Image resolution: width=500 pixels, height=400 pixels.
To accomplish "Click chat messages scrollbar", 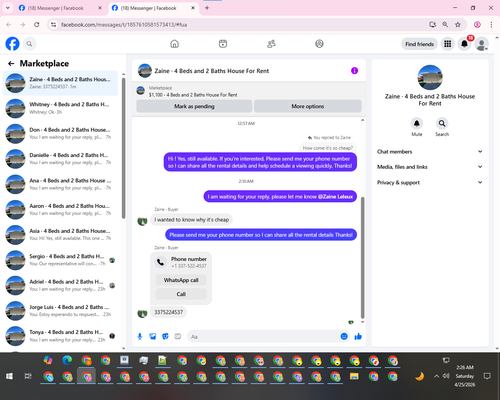I will point(363,258).
